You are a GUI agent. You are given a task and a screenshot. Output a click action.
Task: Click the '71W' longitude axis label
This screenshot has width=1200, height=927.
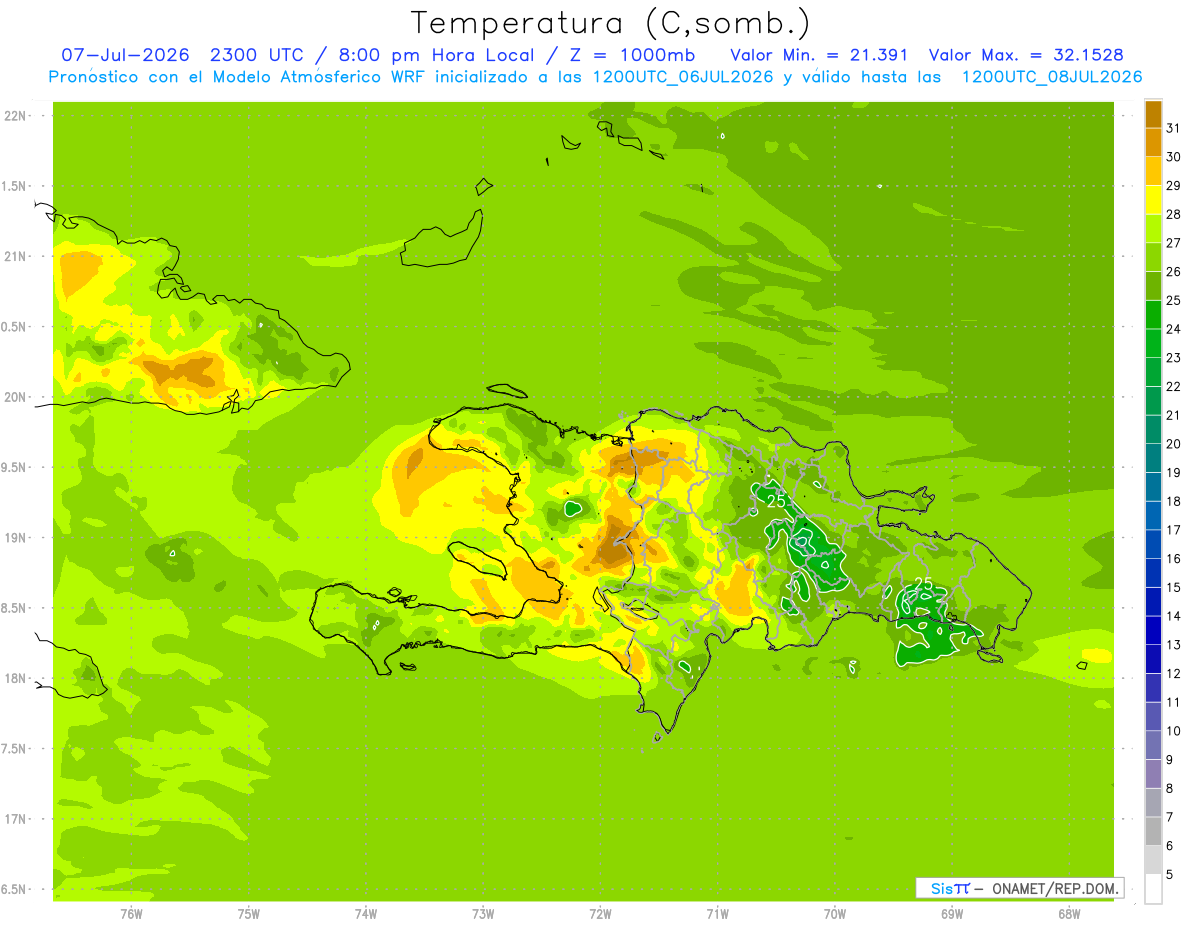pos(717,913)
